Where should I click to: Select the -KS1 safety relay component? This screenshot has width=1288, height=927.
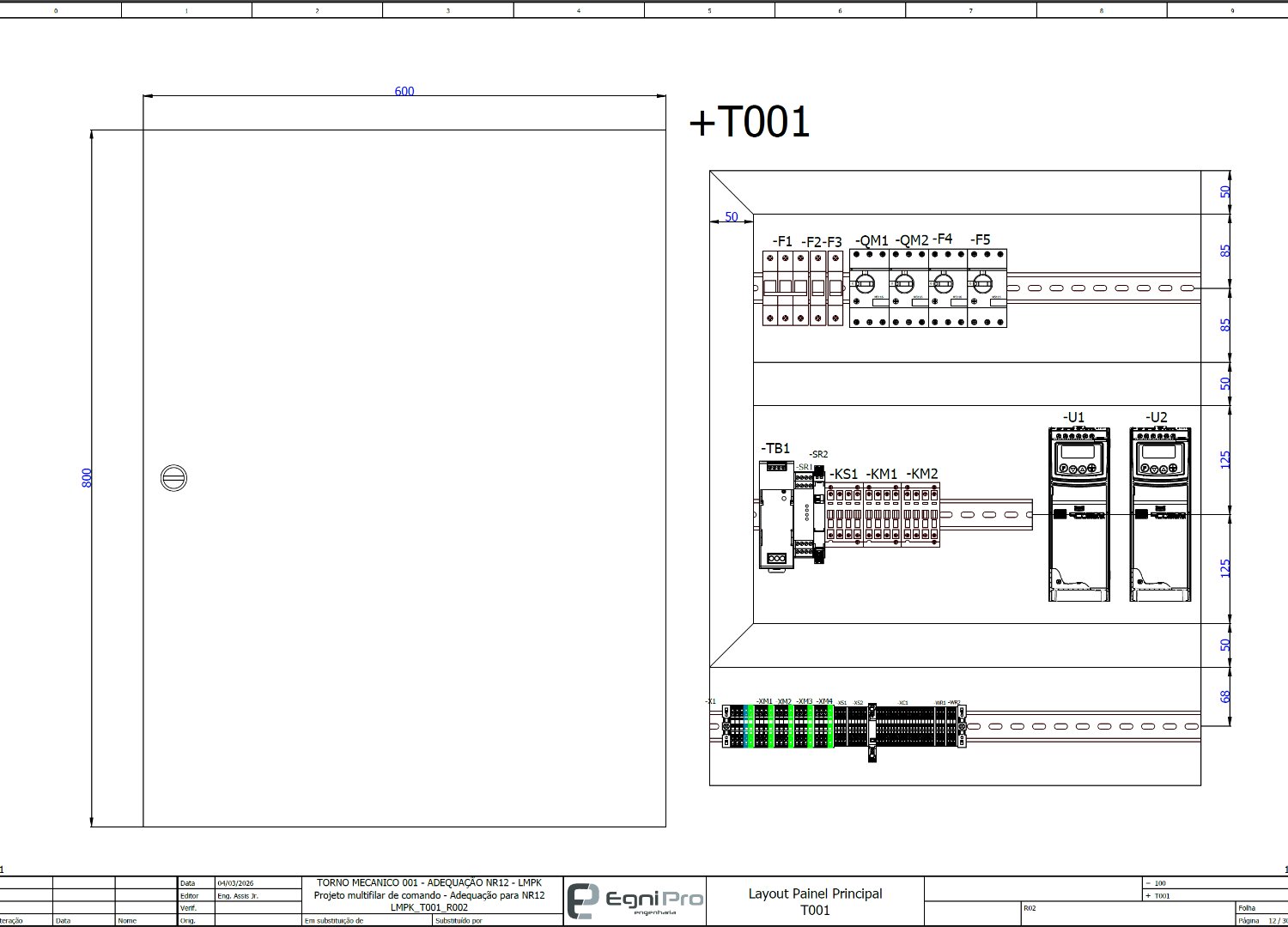click(x=845, y=515)
